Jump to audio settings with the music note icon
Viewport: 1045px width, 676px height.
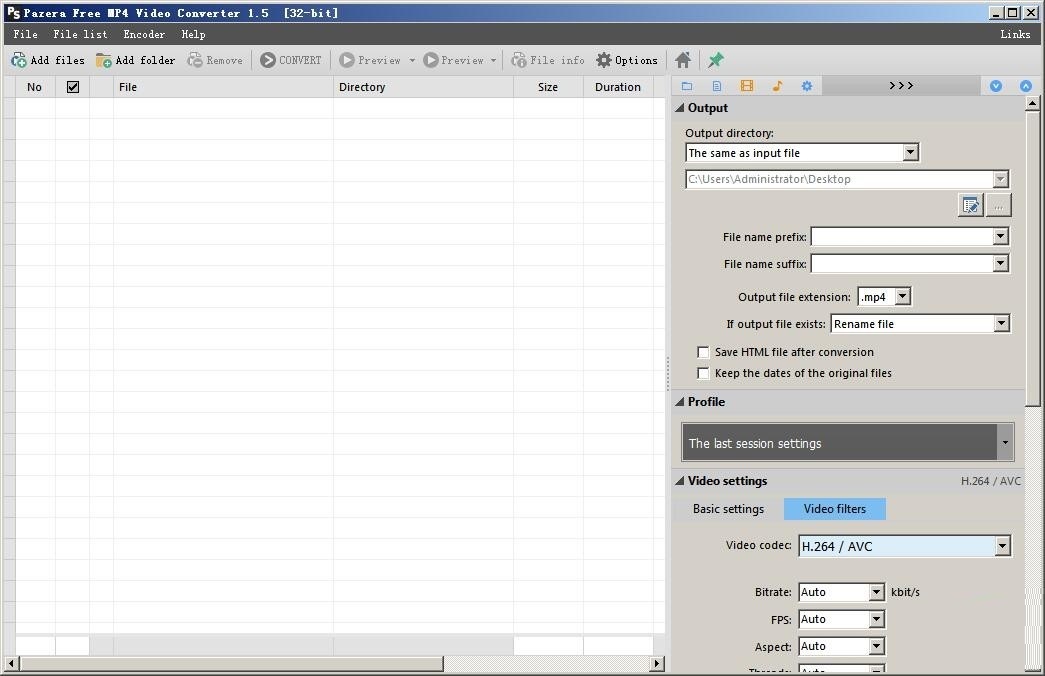point(777,86)
